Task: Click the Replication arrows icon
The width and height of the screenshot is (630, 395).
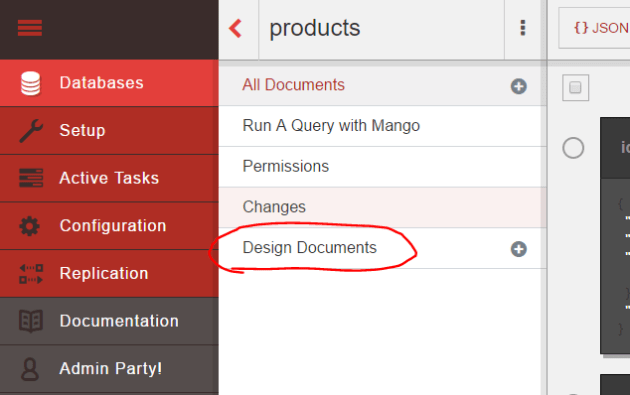Action: 31,274
